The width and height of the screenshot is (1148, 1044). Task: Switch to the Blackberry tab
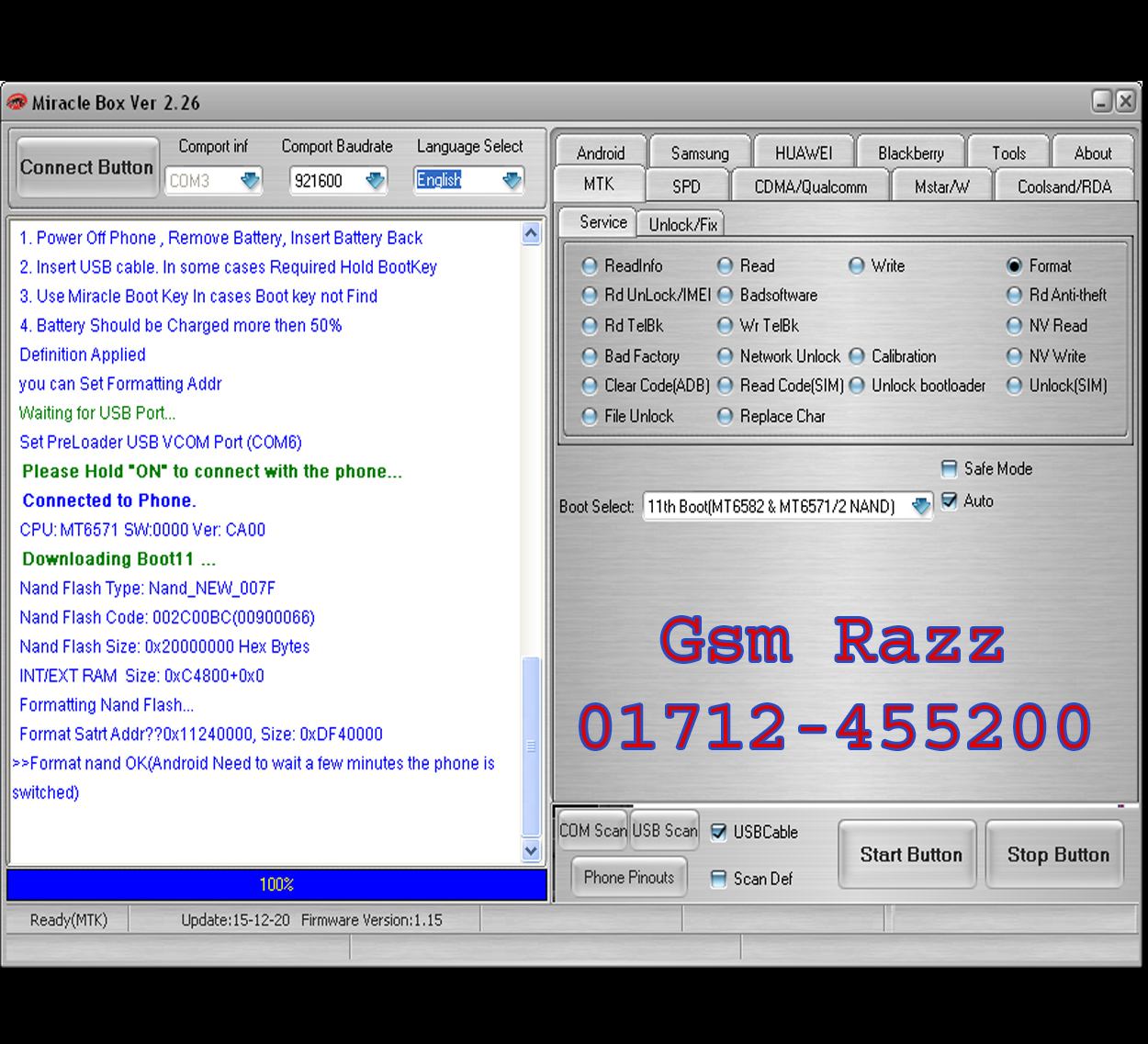(x=911, y=152)
